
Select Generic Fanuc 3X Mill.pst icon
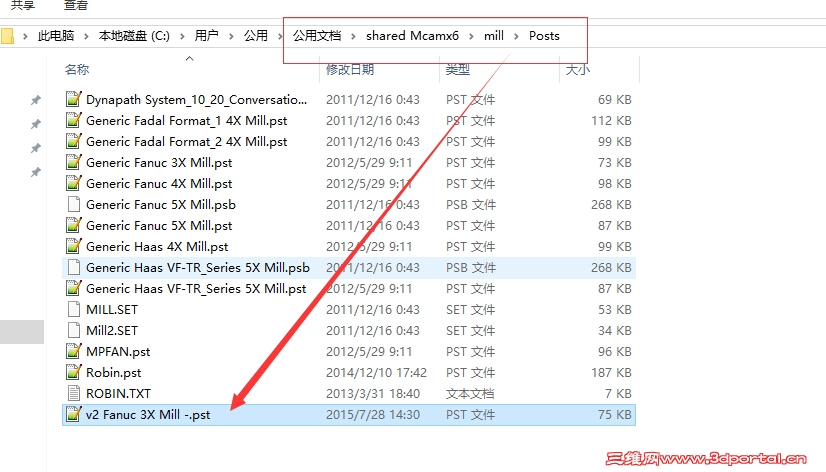coord(74,162)
